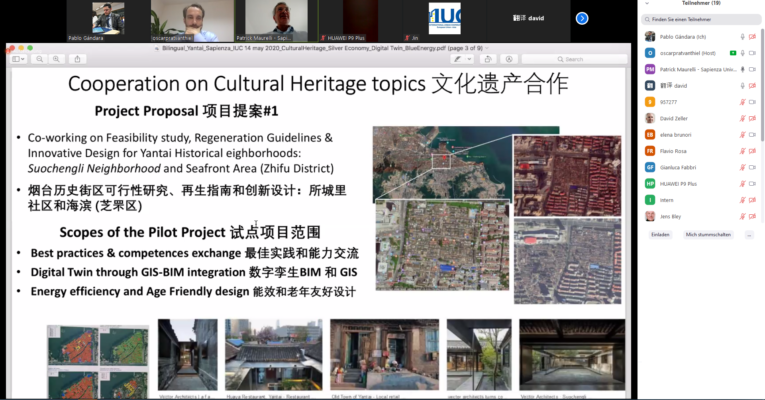Click Flavio Rosa camera-off icon
This screenshot has height=400, width=765.
click(x=752, y=151)
